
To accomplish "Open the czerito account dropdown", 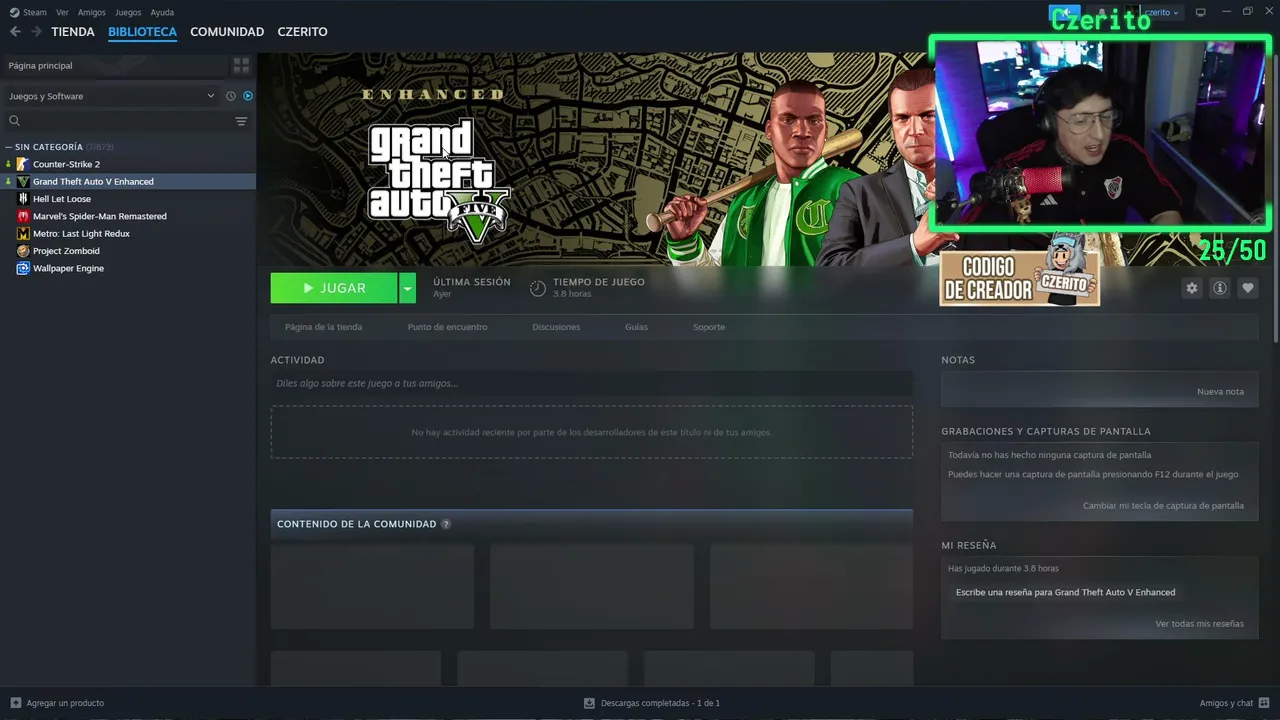I will click(1161, 12).
